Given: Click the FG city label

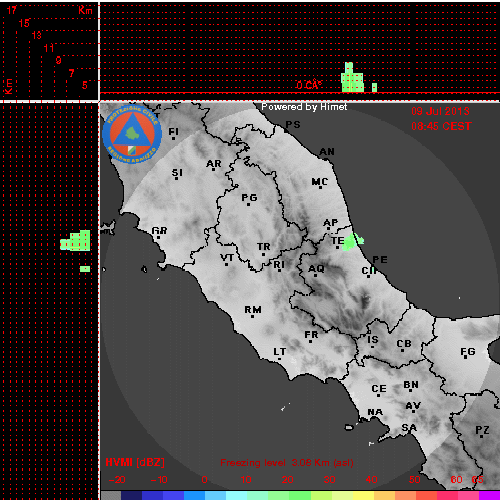Looking at the screenshot, I should (468, 352).
